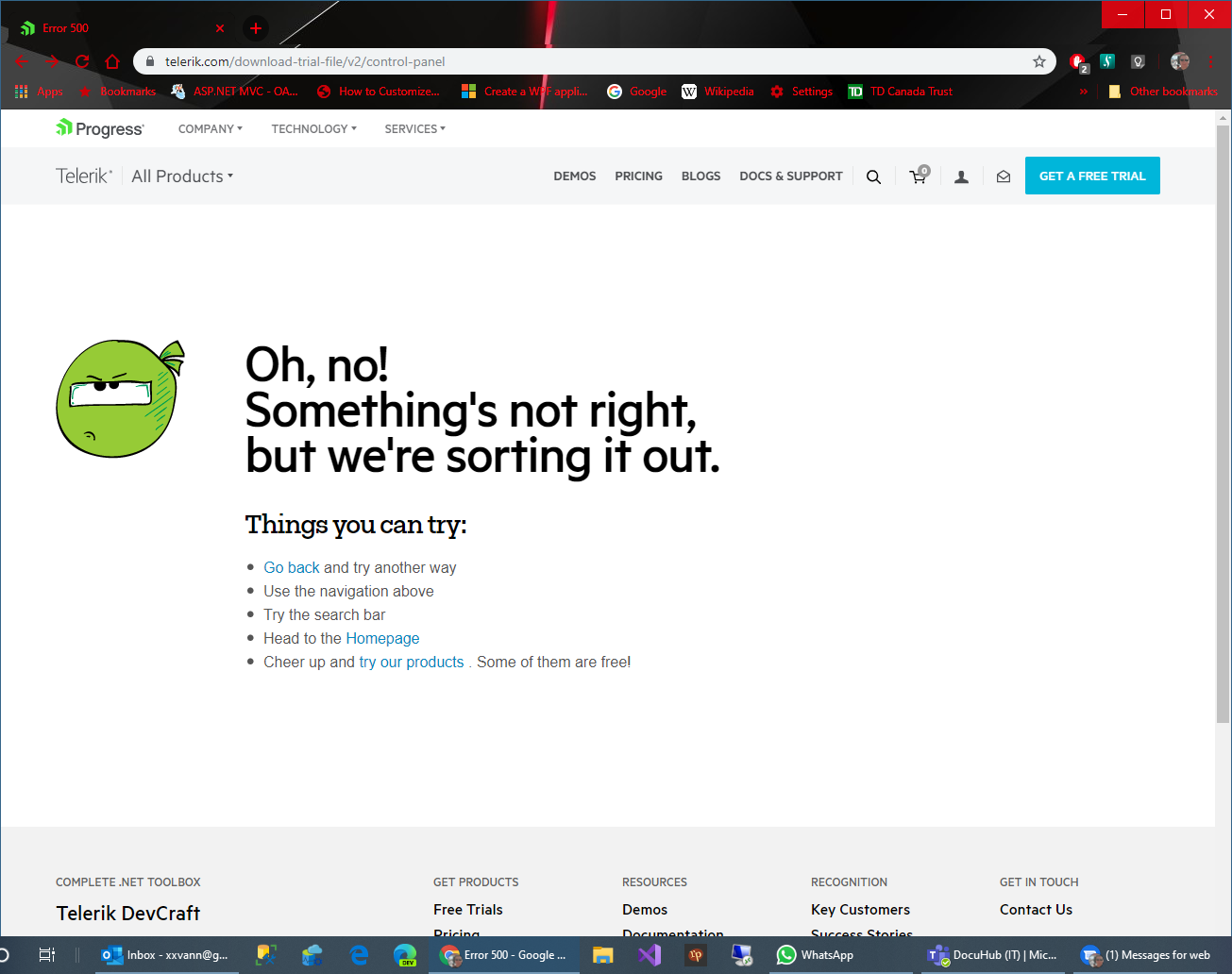Expand the COMPANY dropdown menu

[x=210, y=128]
